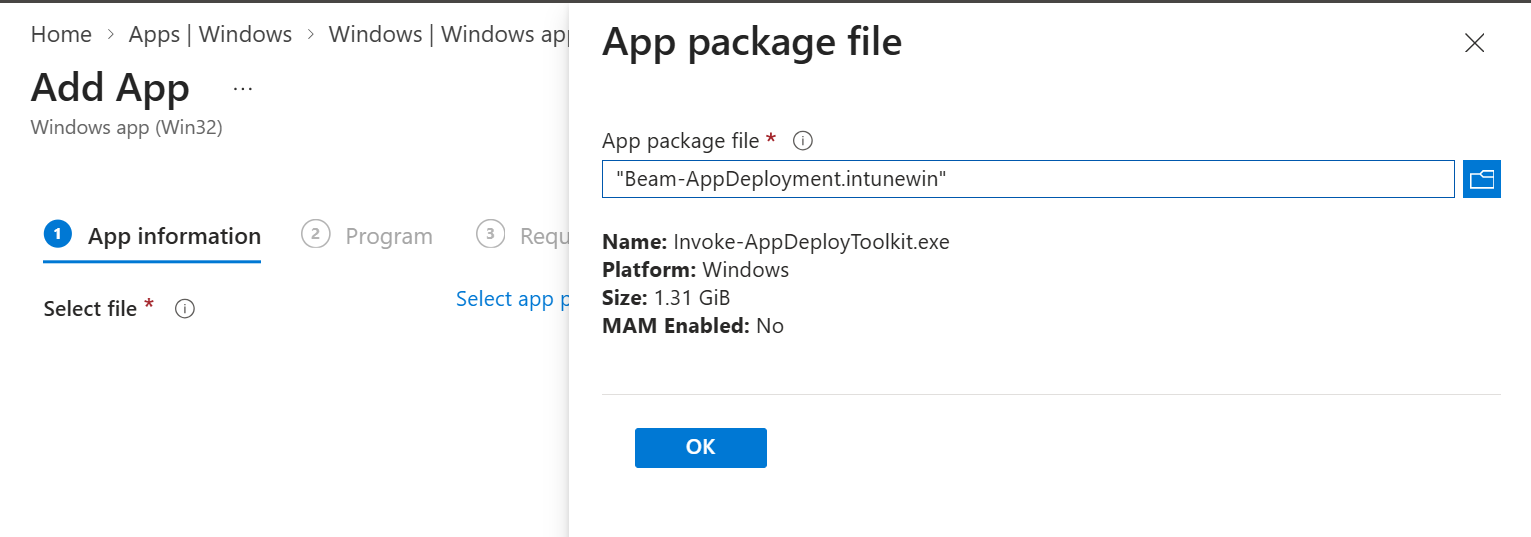The image size is (1531, 537).
Task: Click the info icon next to Select file
Action: coord(184,309)
